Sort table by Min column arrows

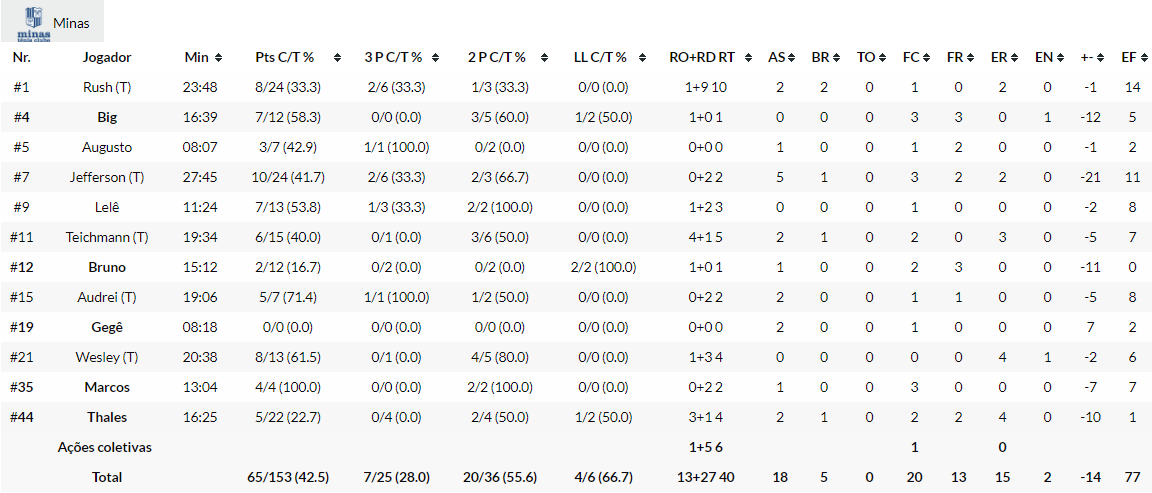[219, 58]
